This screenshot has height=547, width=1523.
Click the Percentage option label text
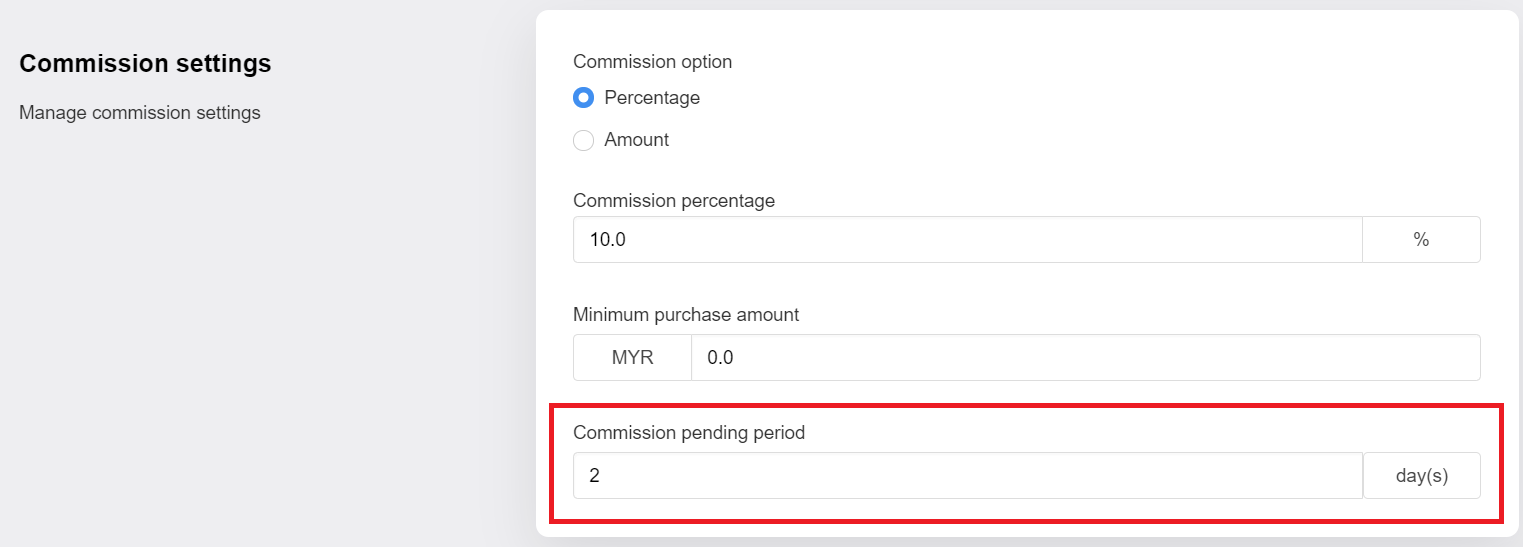(652, 98)
